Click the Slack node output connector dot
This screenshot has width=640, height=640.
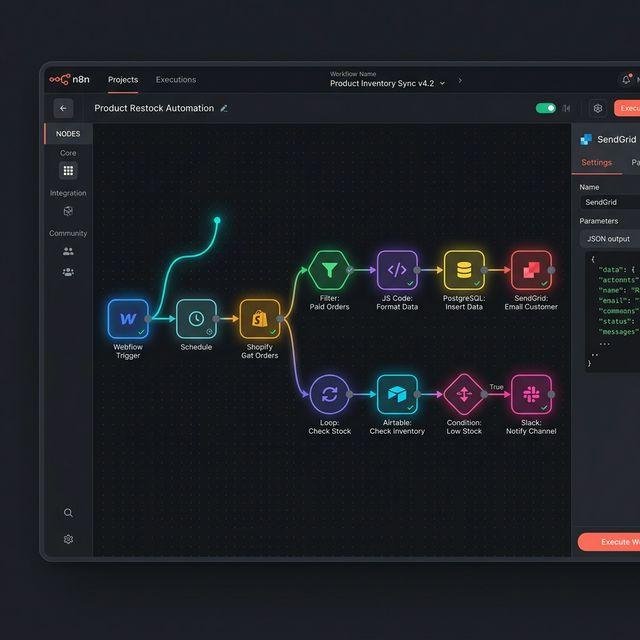[551, 394]
